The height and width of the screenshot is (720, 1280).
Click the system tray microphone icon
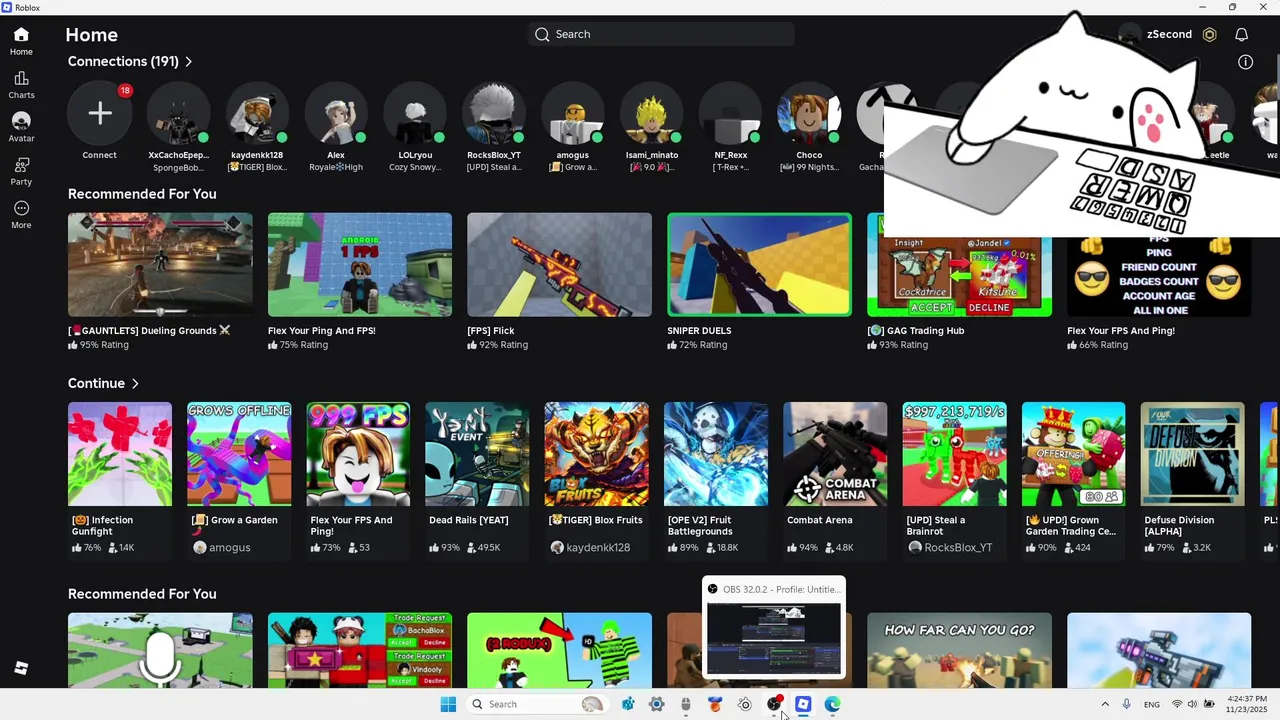pyautogui.click(x=1127, y=704)
